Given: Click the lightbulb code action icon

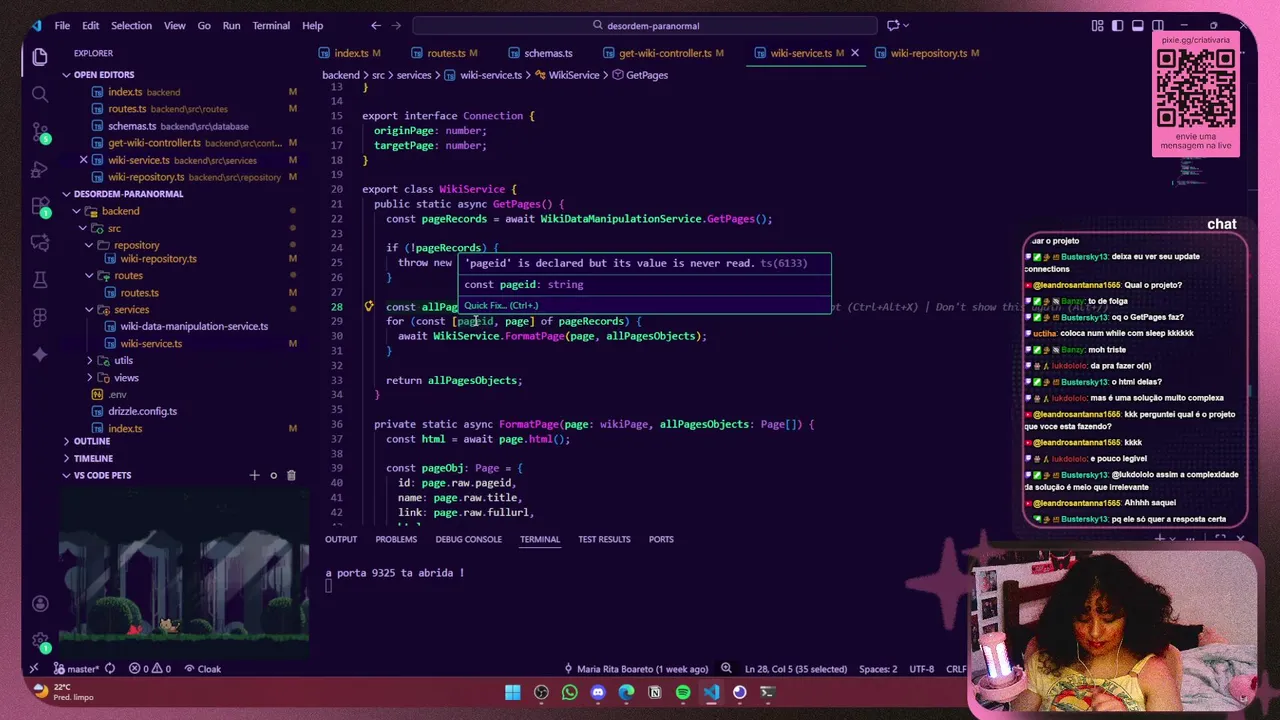Looking at the screenshot, I should click(x=369, y=307).
